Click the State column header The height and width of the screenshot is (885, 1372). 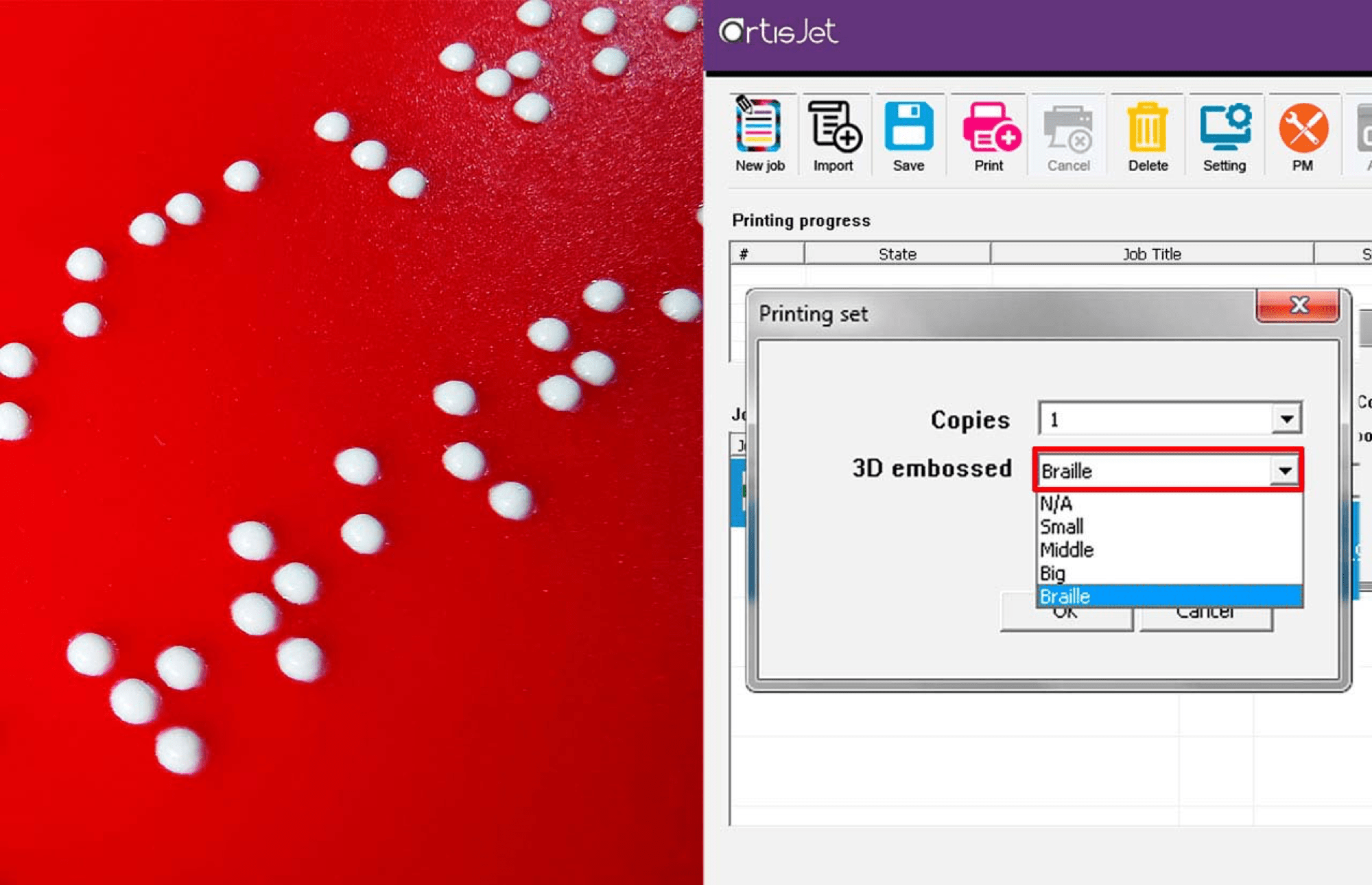pyautogui.click(x=897, y=254)
